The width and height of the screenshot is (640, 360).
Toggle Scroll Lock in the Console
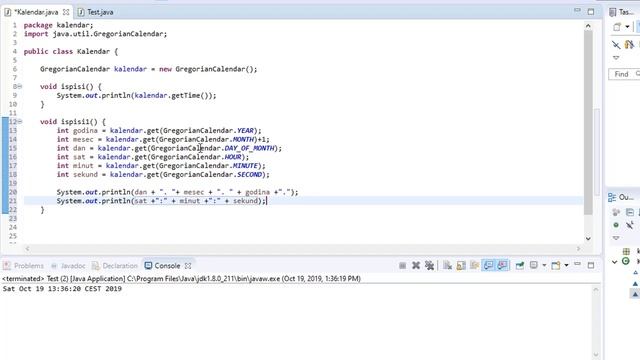coord(461,266)
